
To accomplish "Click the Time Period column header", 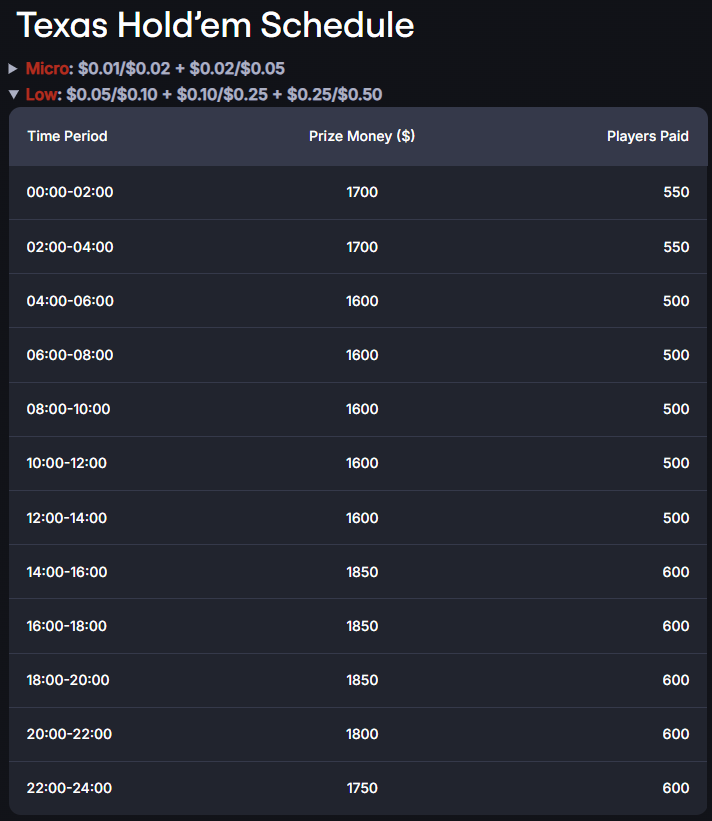I will [x=68, y=136].
